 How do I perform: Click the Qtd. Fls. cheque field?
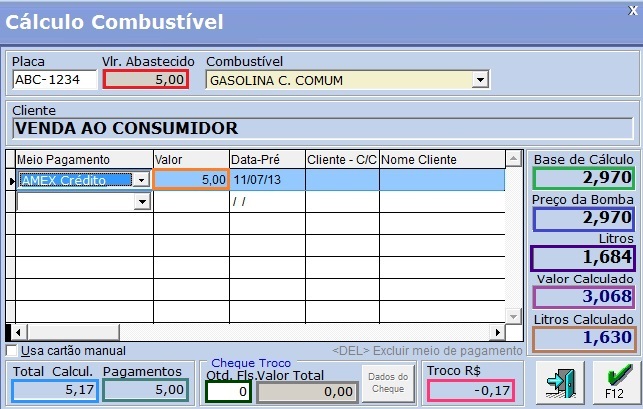228,391
